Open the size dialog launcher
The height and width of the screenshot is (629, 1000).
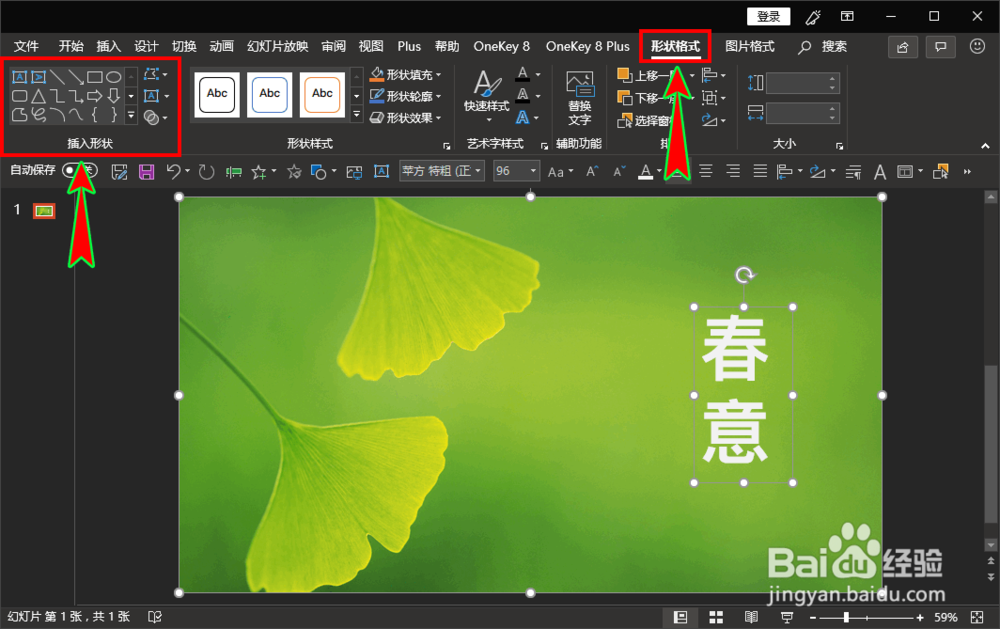(x=839, y=146)
